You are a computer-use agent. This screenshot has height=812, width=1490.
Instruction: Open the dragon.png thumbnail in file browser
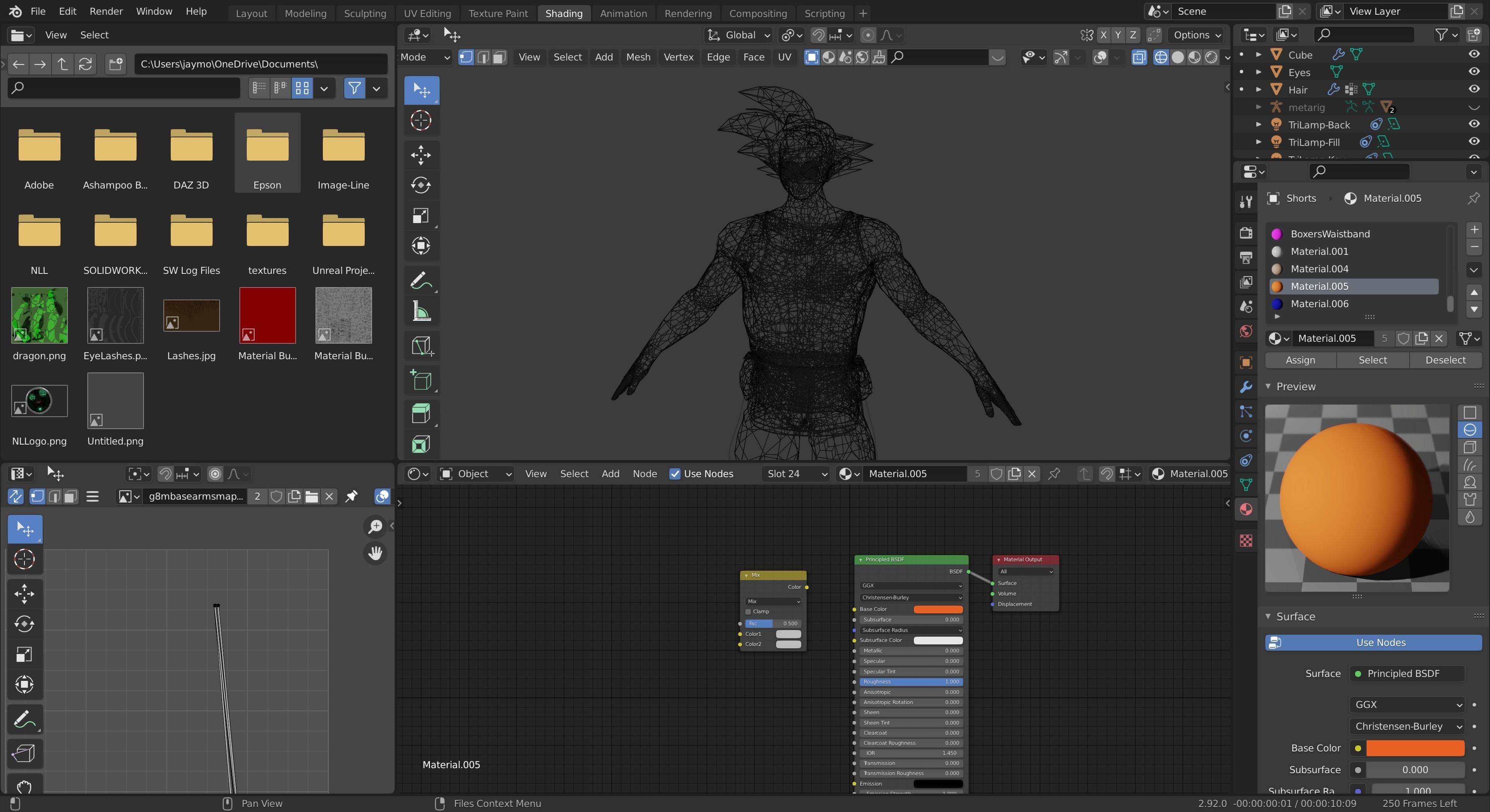(x=39, y=315)
